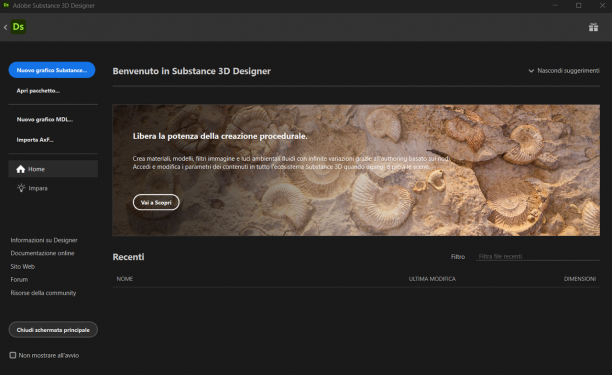The height and width of the screenshot is (375, 612).
Task: Click Importa AxF option
Action: 35,140
